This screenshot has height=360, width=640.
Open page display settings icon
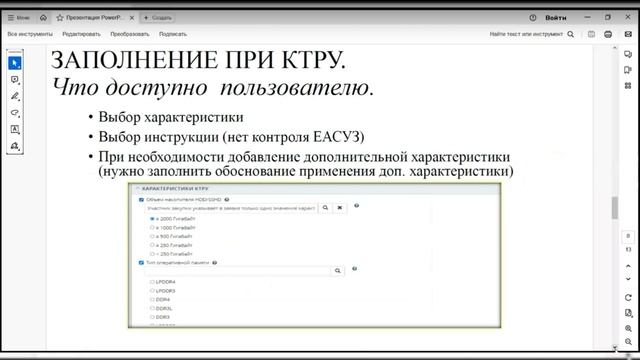[x=628, y=313]
